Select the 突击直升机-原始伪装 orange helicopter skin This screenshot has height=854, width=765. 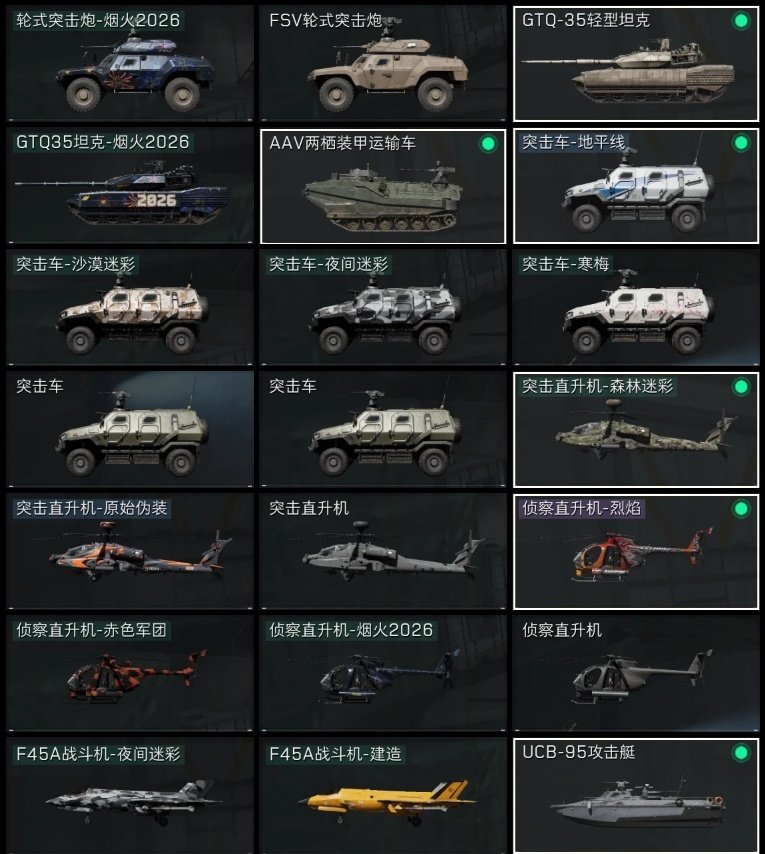coord(130,551)
